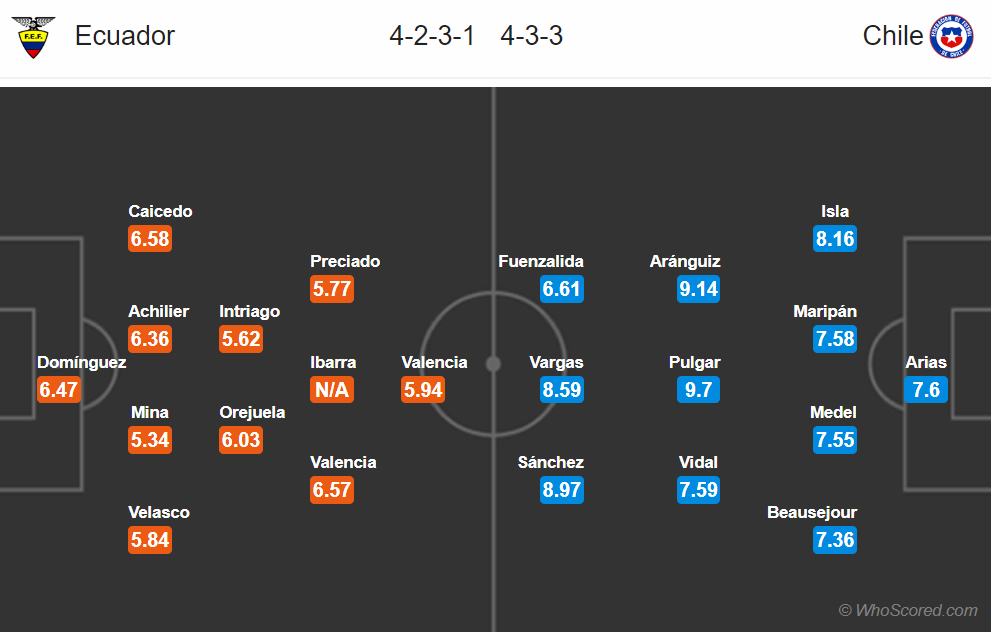Click the WhoScored.com watermark
This screenshot has height=632, width=991.
tap(908, 610)
